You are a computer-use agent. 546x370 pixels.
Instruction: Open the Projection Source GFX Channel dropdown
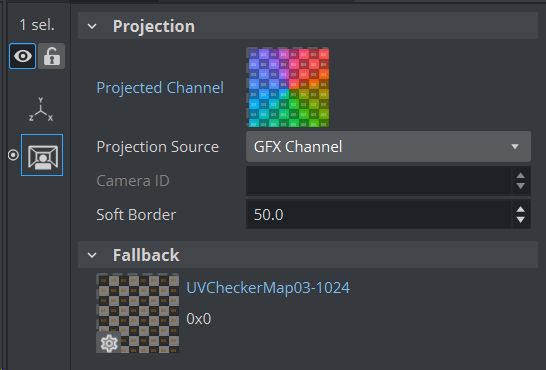click(388, 147)
